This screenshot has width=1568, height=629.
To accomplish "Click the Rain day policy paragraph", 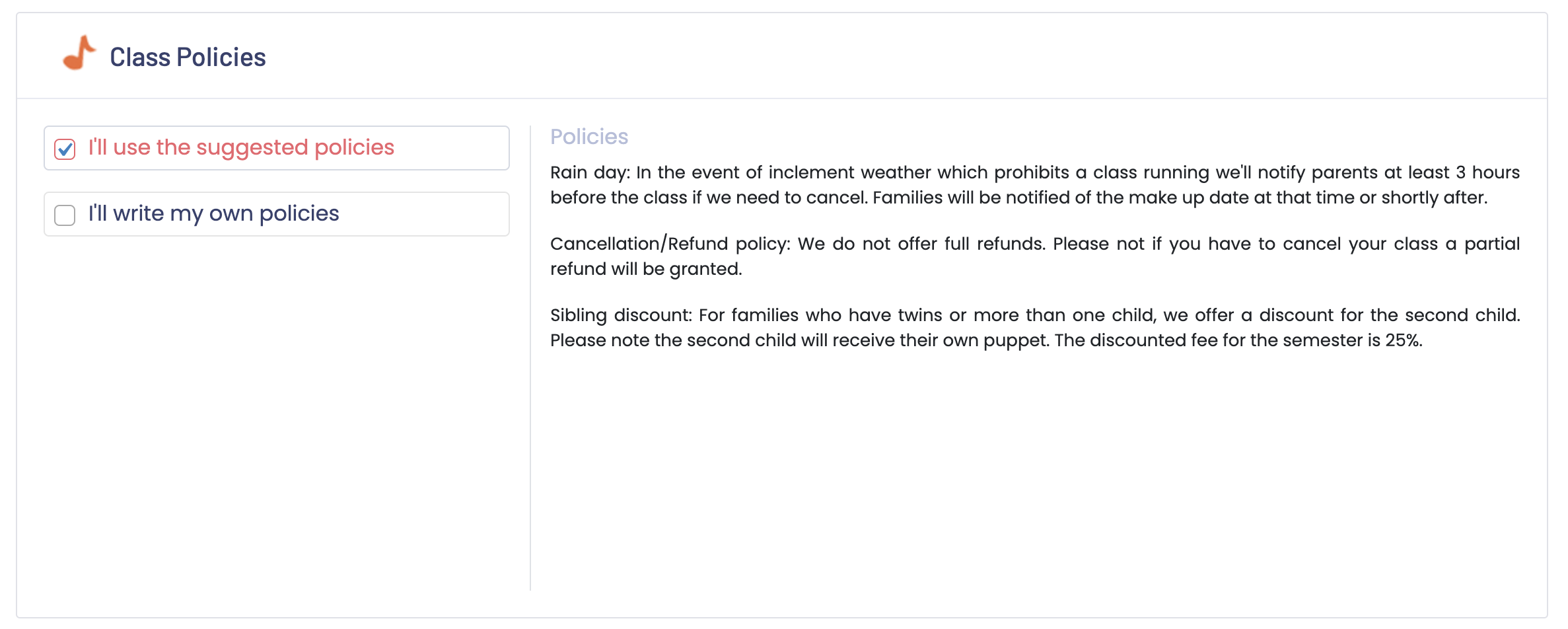I will click(x=1035, y=185).
